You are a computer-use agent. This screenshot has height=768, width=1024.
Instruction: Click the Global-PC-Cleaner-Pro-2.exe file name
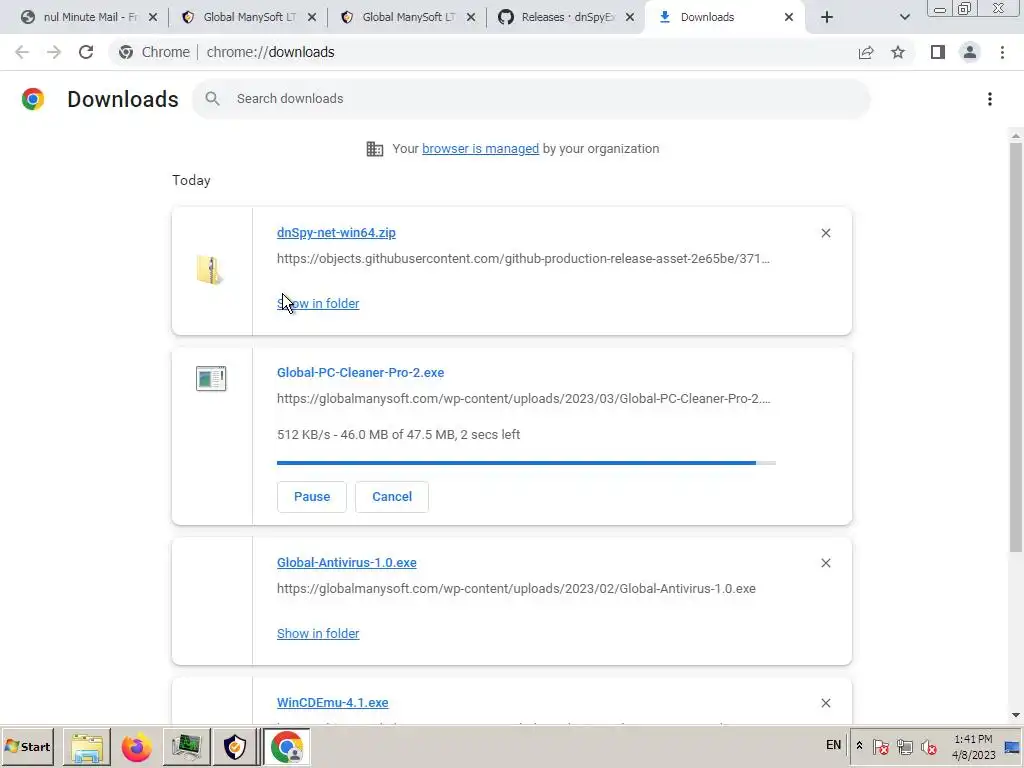360,373
